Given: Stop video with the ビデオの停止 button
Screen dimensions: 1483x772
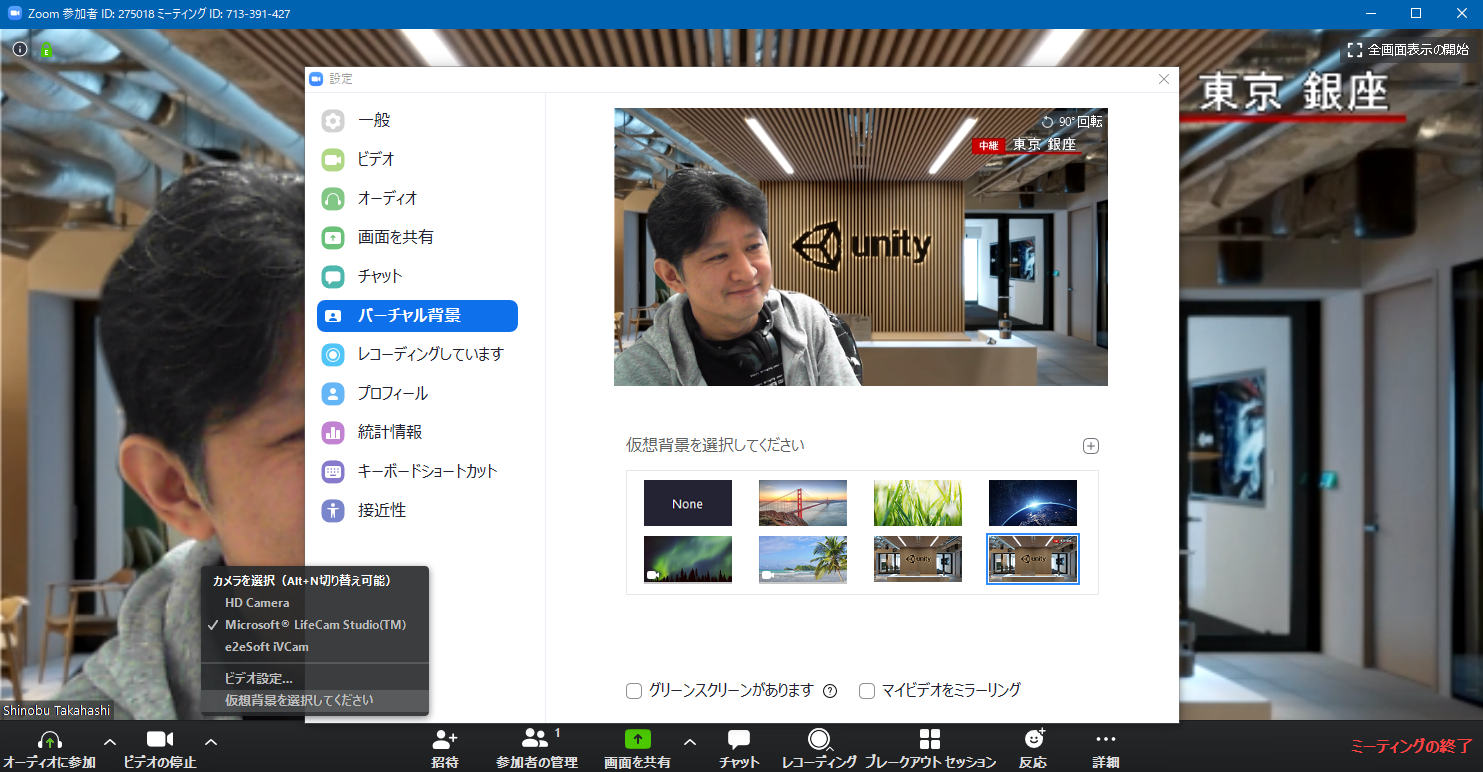Looking at the screenshot, I should point(160,749).
